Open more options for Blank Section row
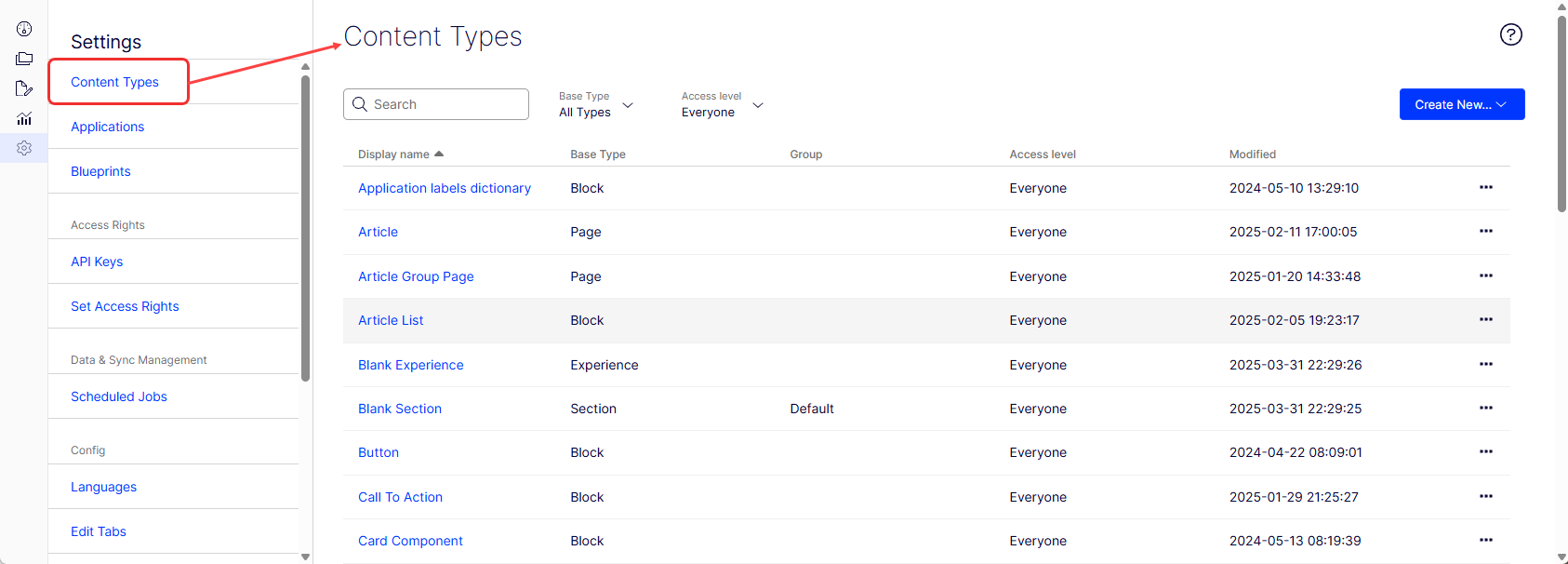The height and width of the screenshot is (564, 1568). pos(1486,409)
